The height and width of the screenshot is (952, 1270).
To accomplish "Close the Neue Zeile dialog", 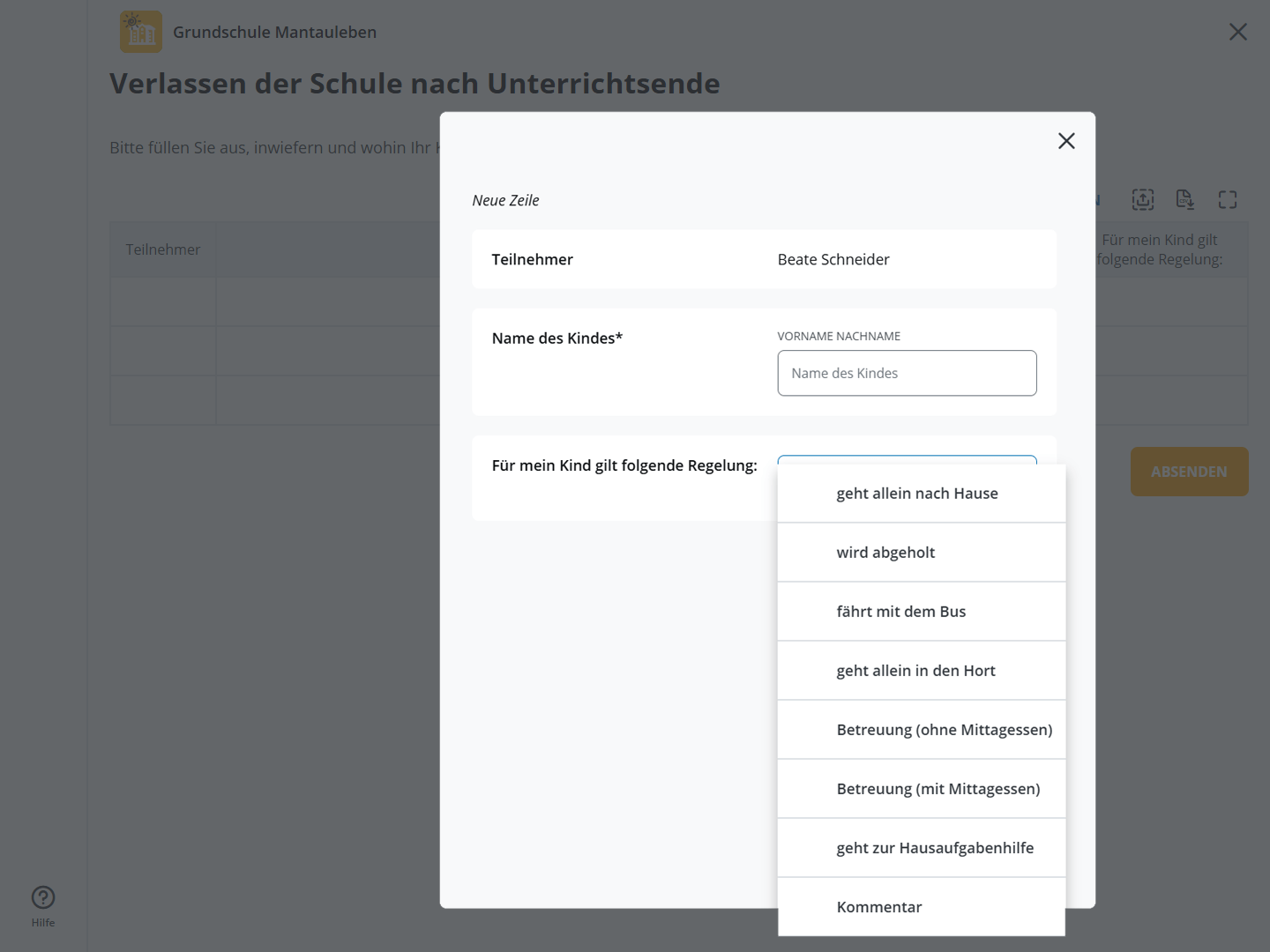I will coord(1066,141).
